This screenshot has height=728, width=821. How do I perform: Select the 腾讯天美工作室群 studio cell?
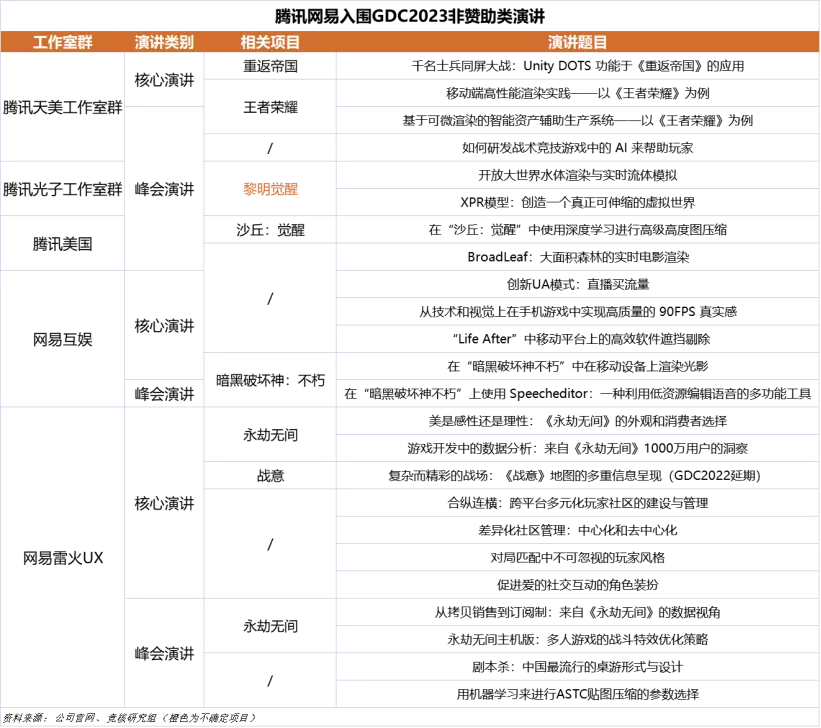coord(62,107)
